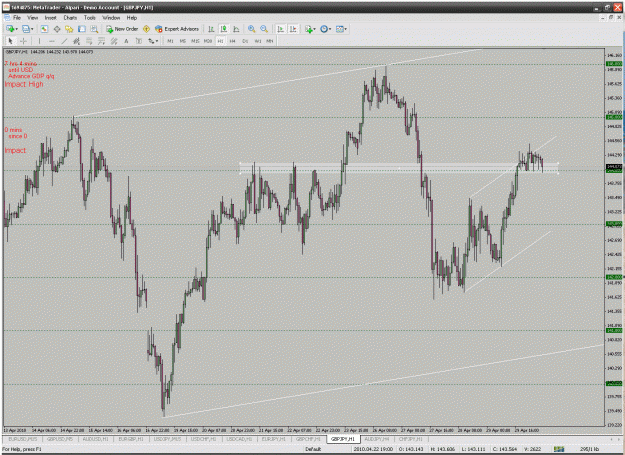
Task: Select the horizontal line drawing tool
Action: [52, 41]
